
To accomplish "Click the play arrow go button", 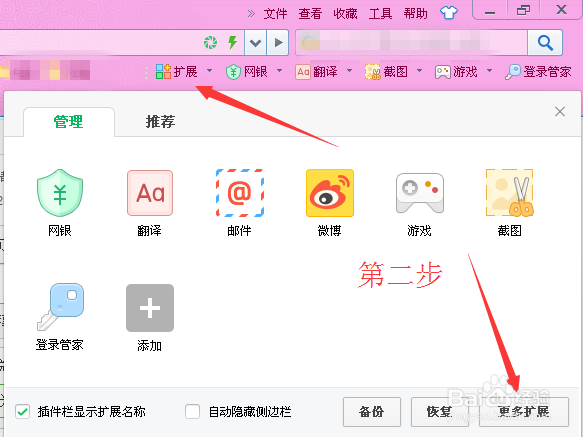I will [x=278, y=43].
